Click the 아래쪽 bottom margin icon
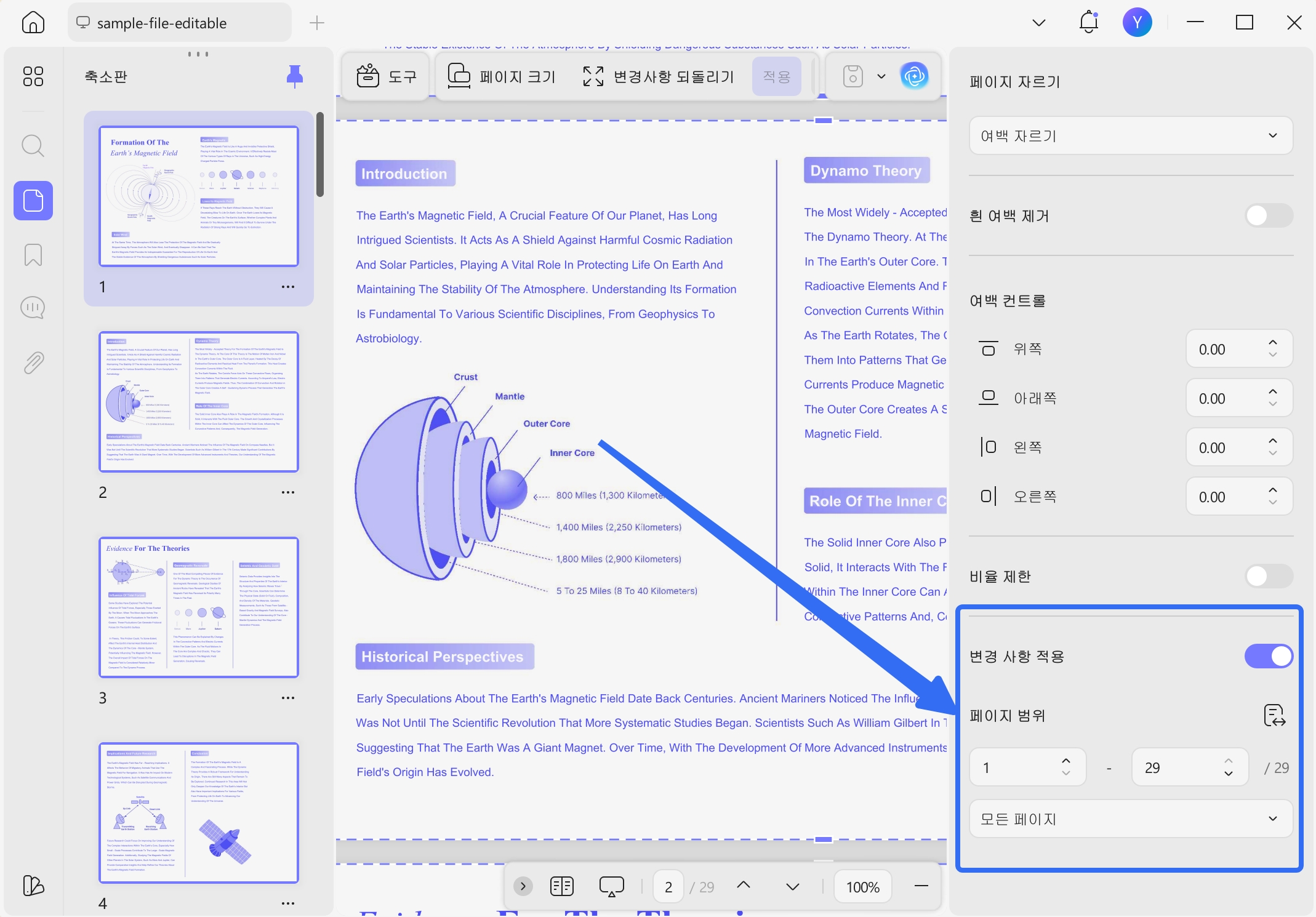The image size is (1316, 917). (989, 398)
